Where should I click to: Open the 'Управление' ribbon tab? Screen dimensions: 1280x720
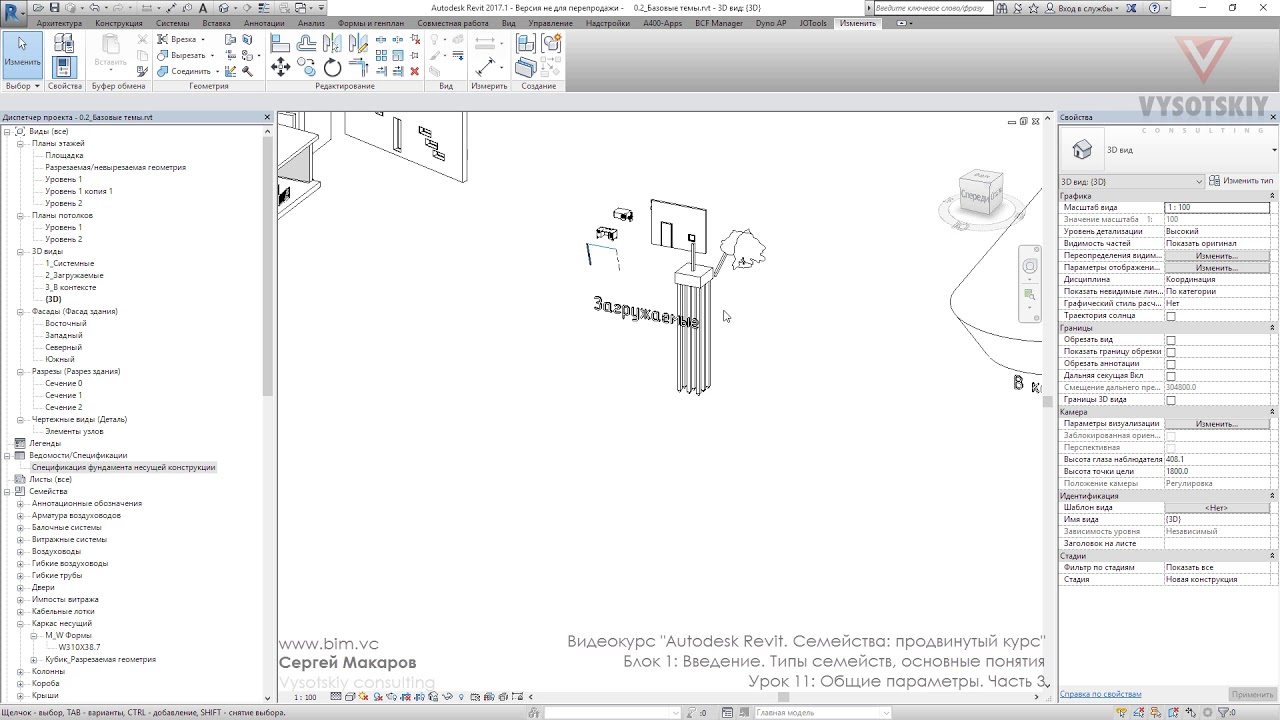click(551, 23)
